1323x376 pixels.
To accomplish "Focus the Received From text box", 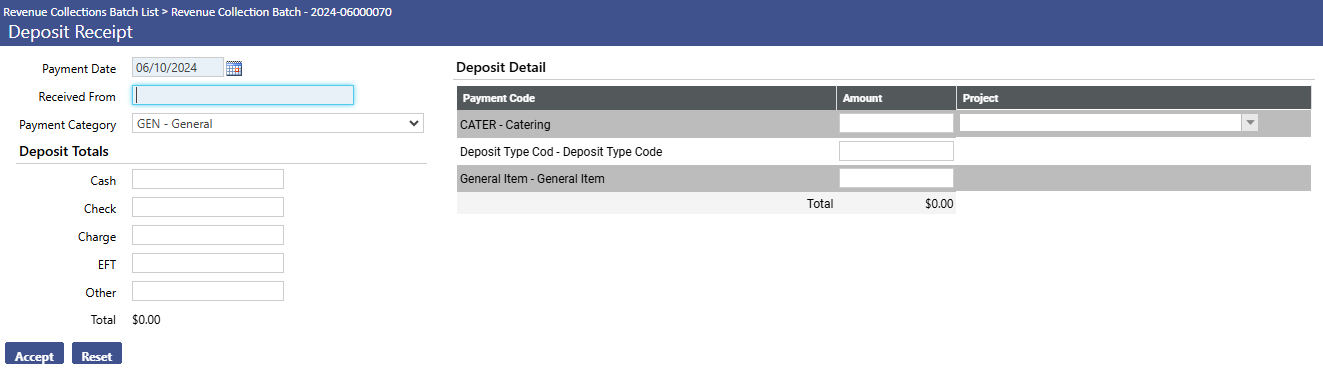I will (x=243, y=95).
